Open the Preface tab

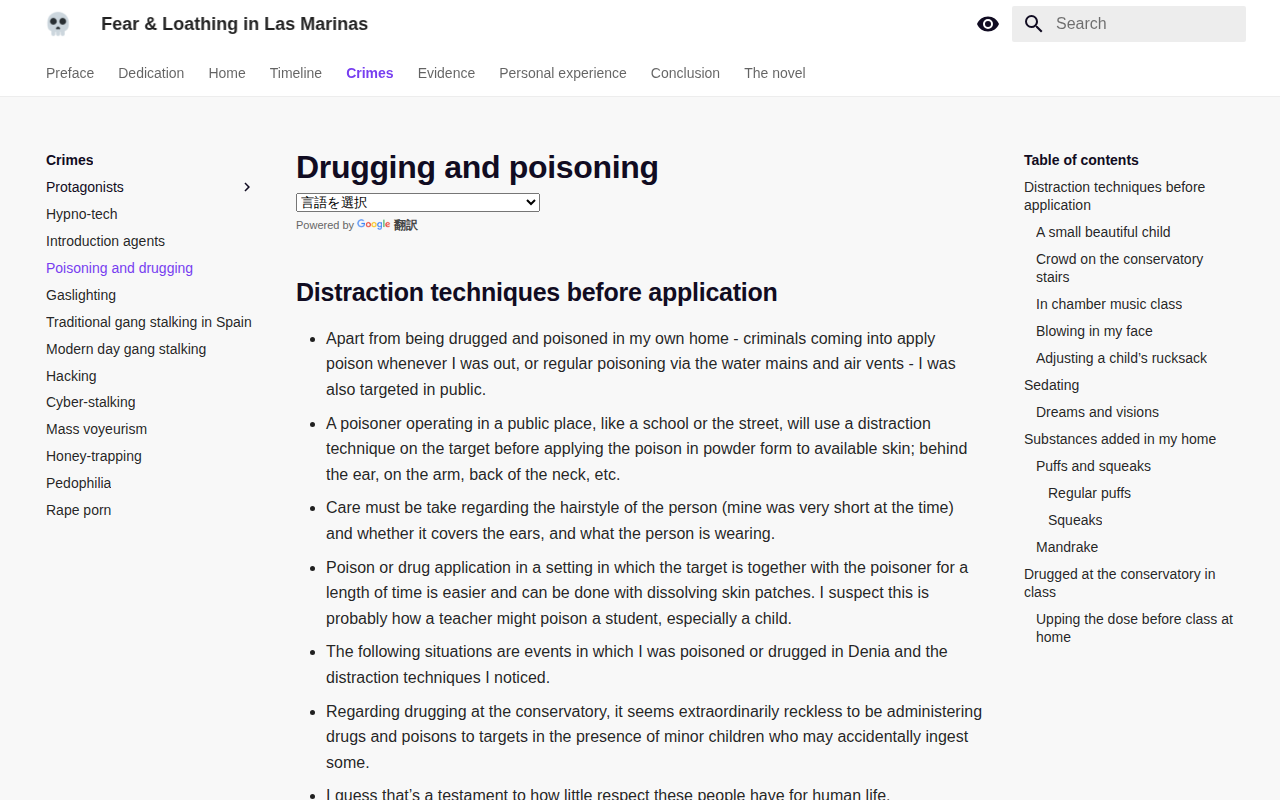click(70, 73)
